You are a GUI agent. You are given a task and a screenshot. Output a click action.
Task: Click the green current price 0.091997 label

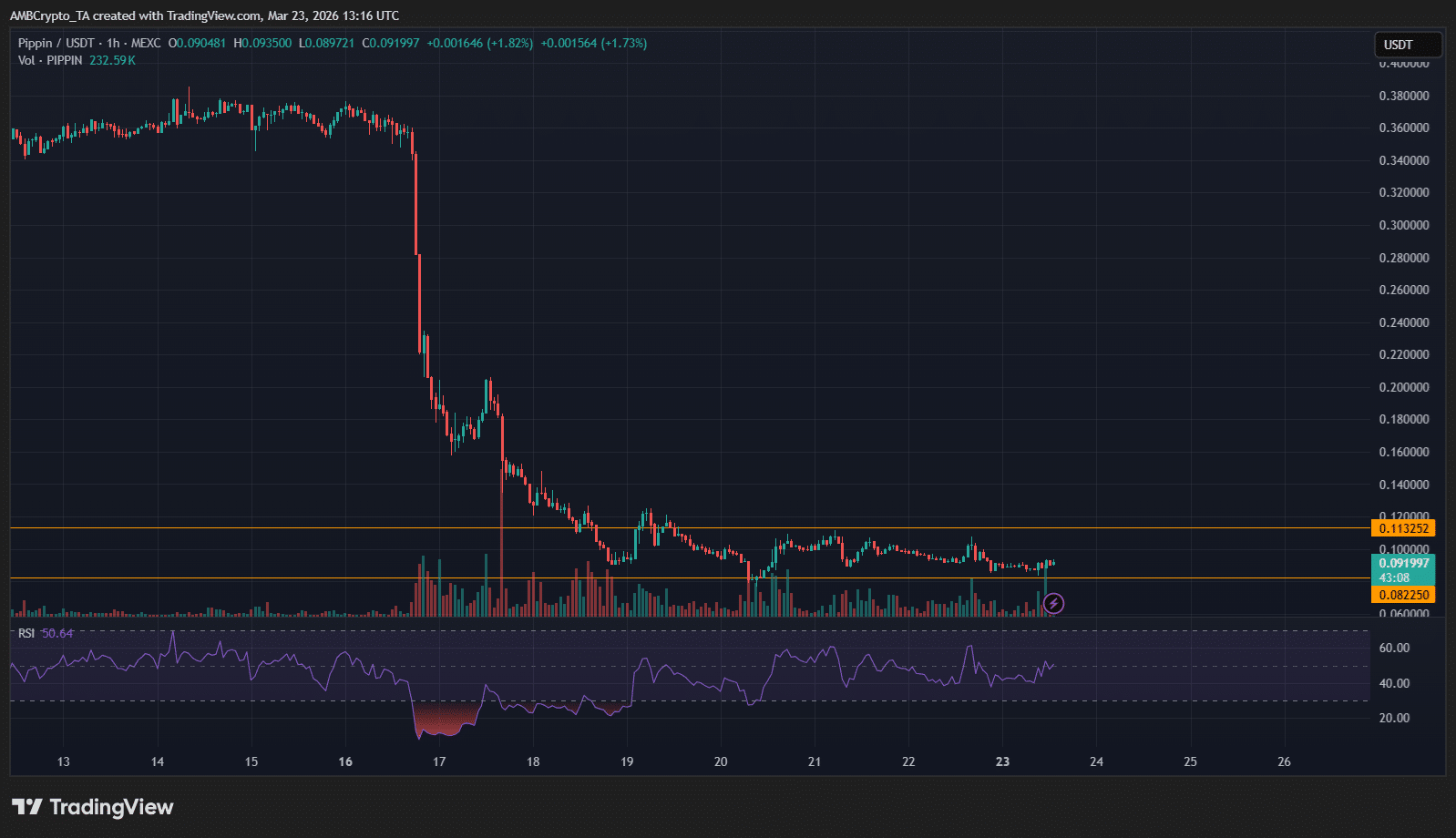[x=1402, y=564]
